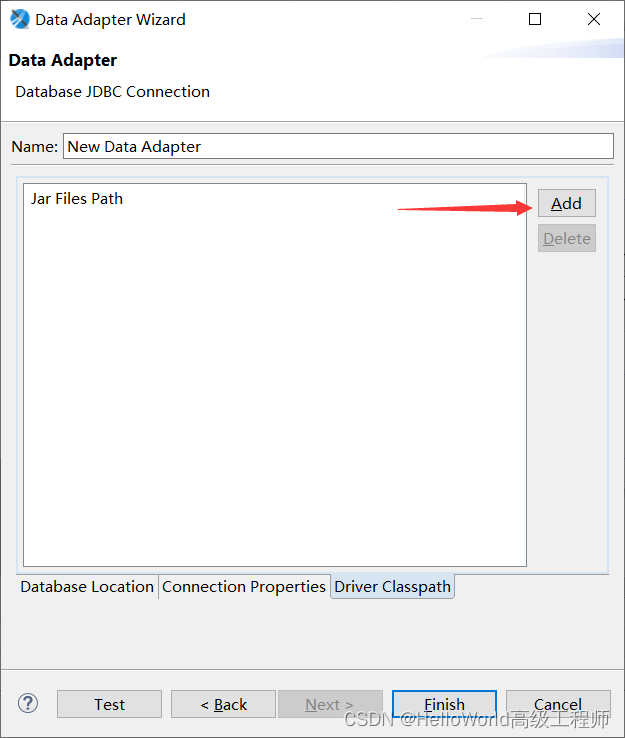
Task: Maximize the Data Adapter Wizard window
Action: tap(535, 19)
